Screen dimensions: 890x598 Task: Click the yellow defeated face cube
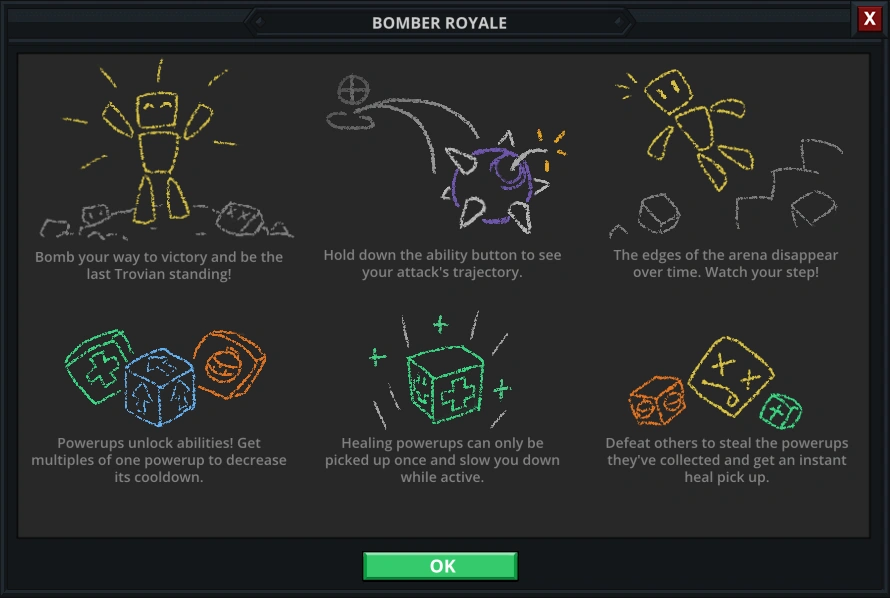pos(732,377)
